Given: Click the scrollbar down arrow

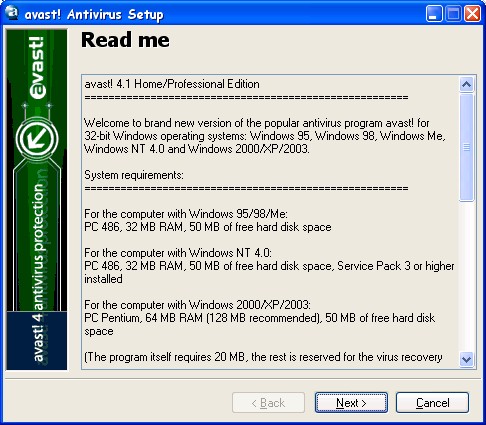Looking at the screenshot, I should 467,360.
